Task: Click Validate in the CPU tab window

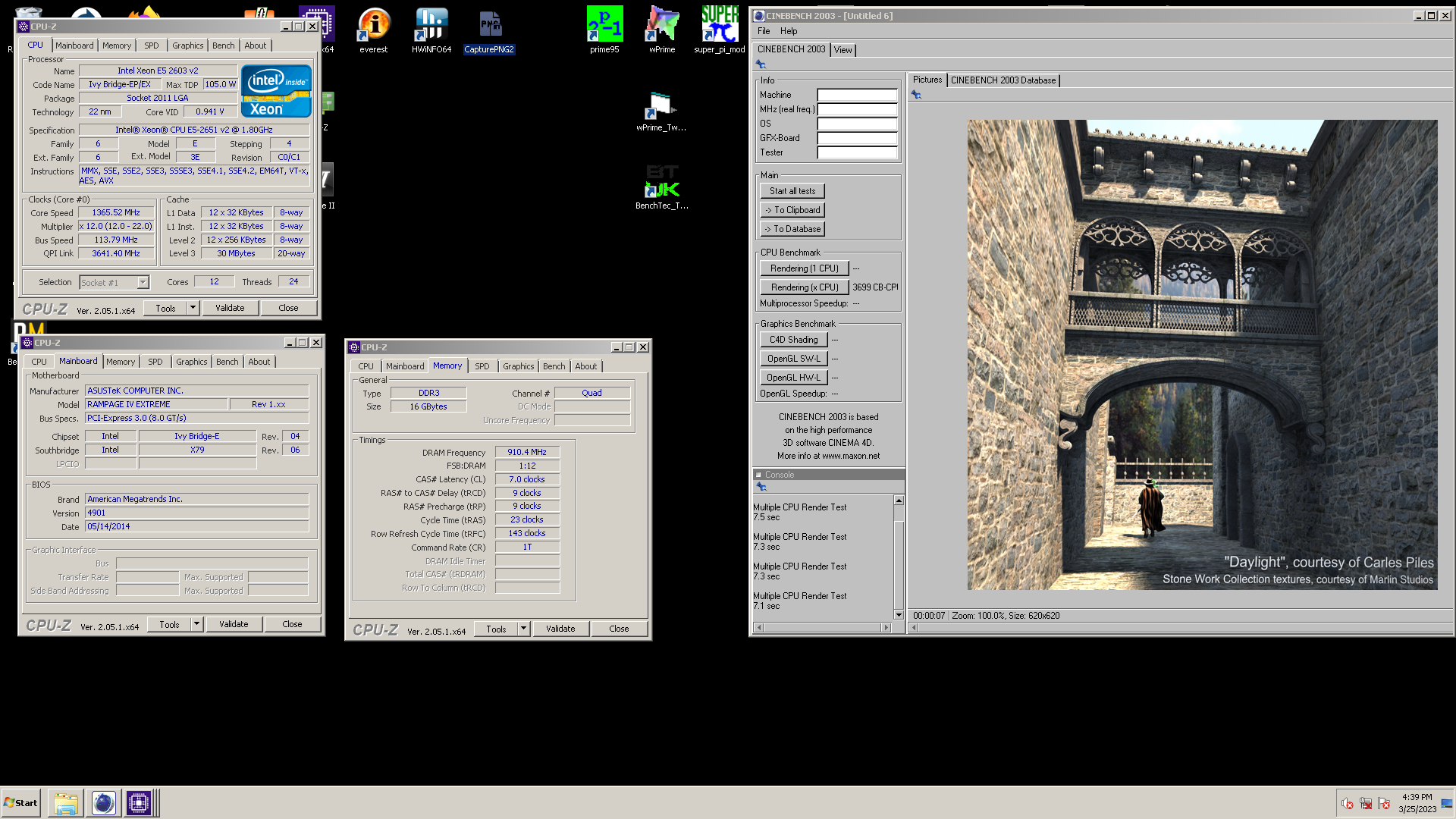Action: click(230, 308)
